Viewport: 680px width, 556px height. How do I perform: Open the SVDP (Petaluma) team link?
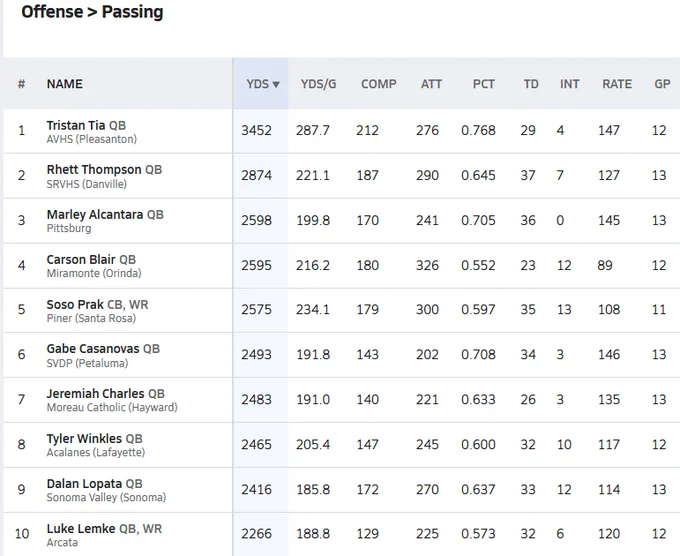(87, 363)
